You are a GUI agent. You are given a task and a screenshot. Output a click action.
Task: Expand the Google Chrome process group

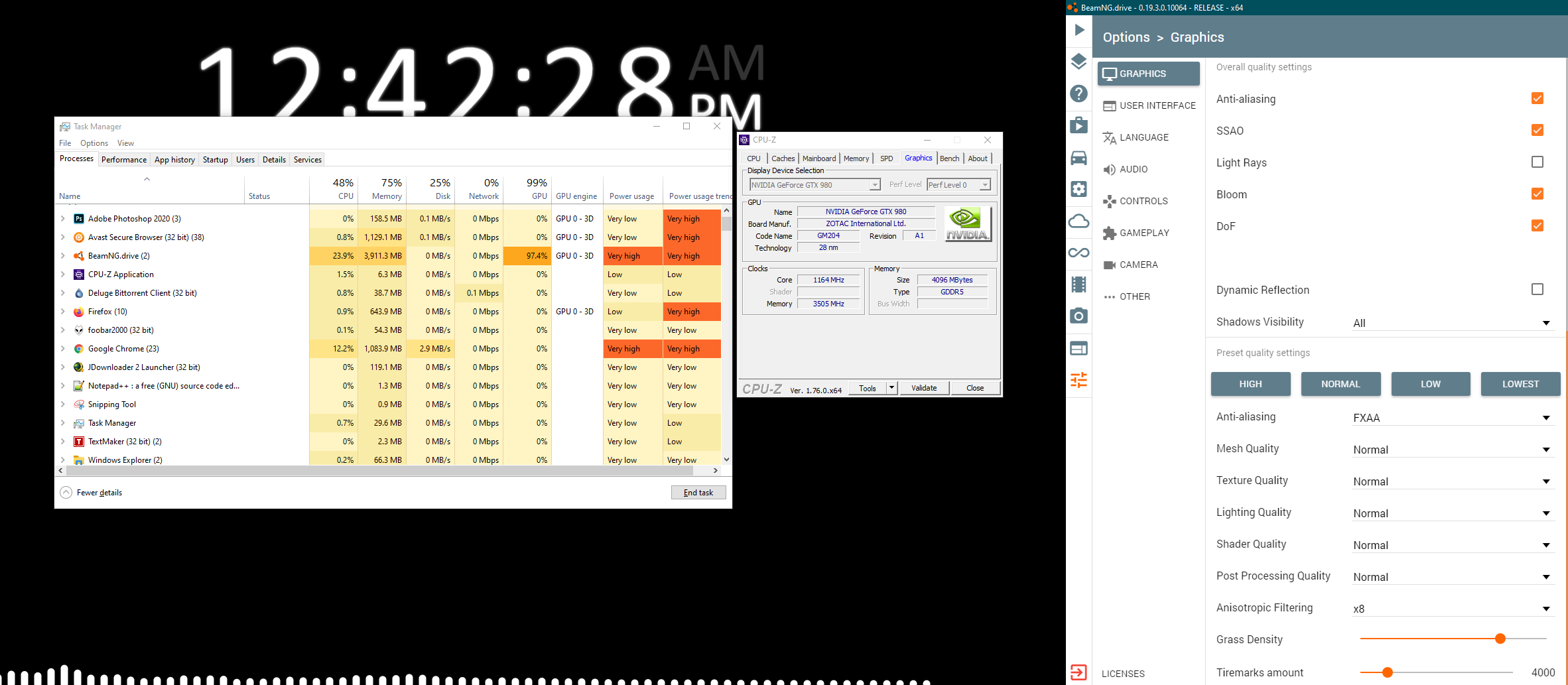click(x=63, y=349)
